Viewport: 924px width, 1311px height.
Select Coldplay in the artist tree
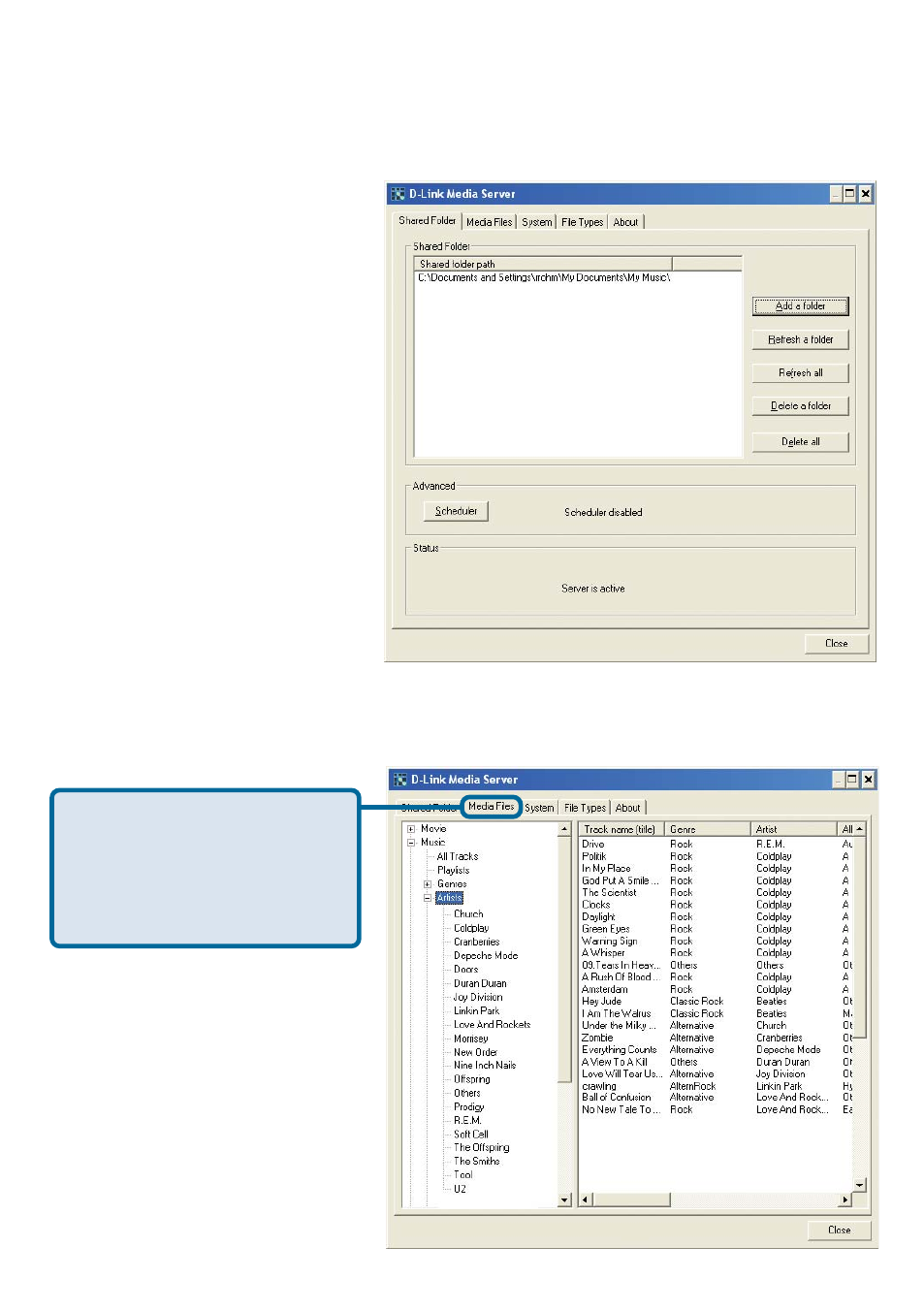click(x=471, y=928)
